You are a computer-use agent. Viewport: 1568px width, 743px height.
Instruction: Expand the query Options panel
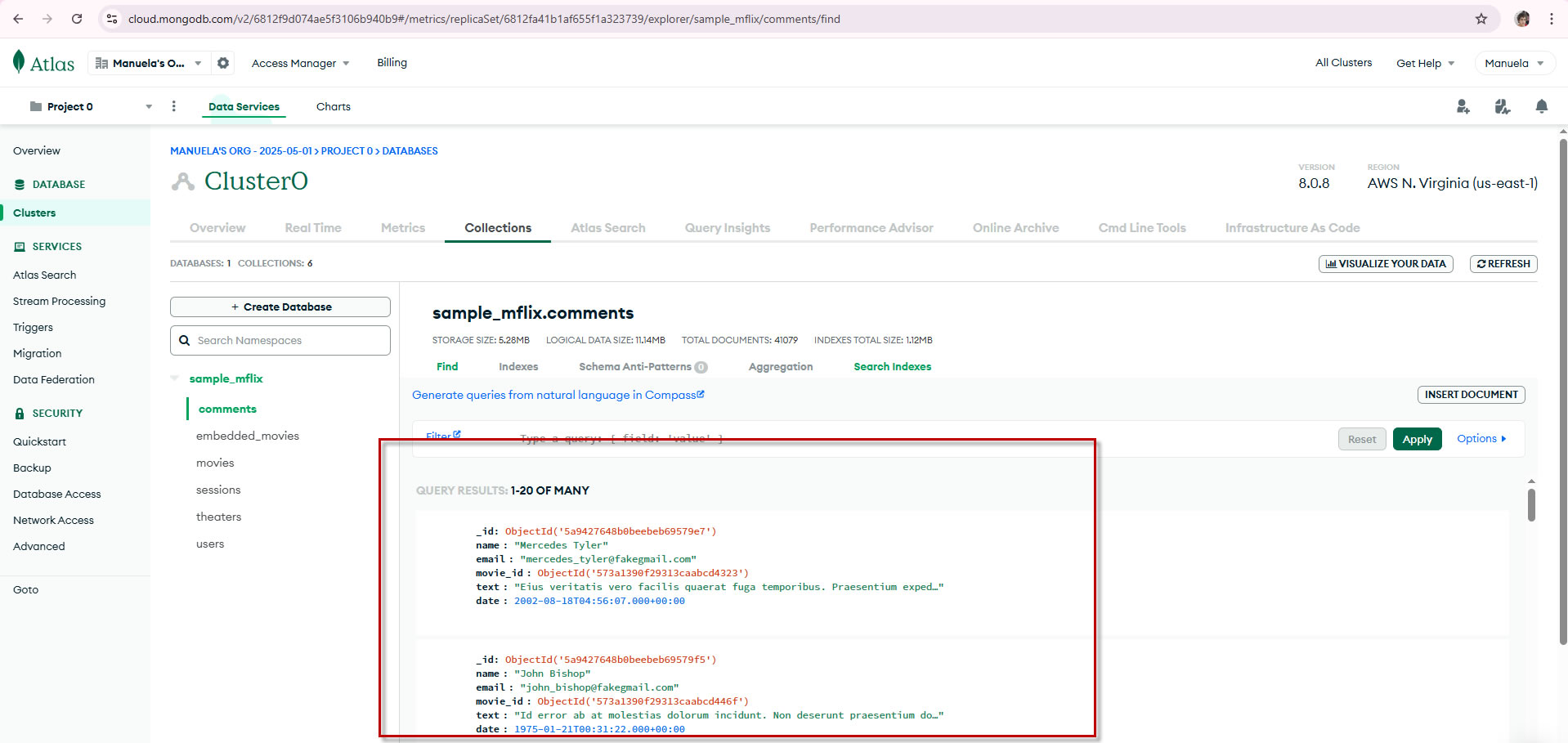coord(1481,439)
